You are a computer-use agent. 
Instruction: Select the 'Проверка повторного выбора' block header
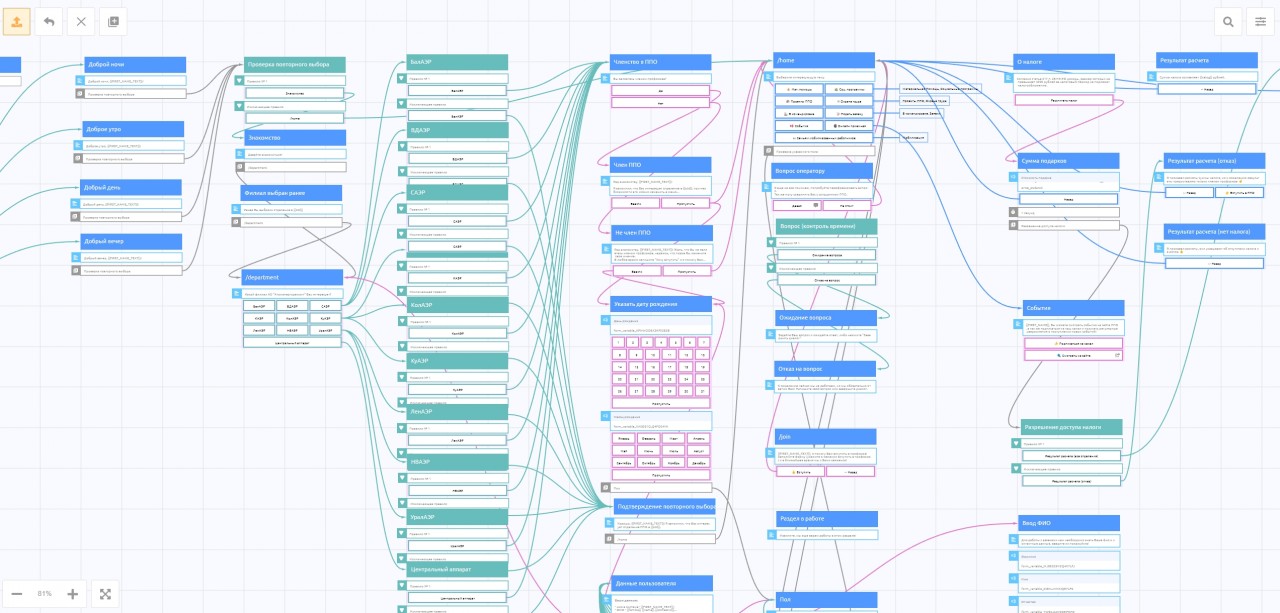click(294, 65)
